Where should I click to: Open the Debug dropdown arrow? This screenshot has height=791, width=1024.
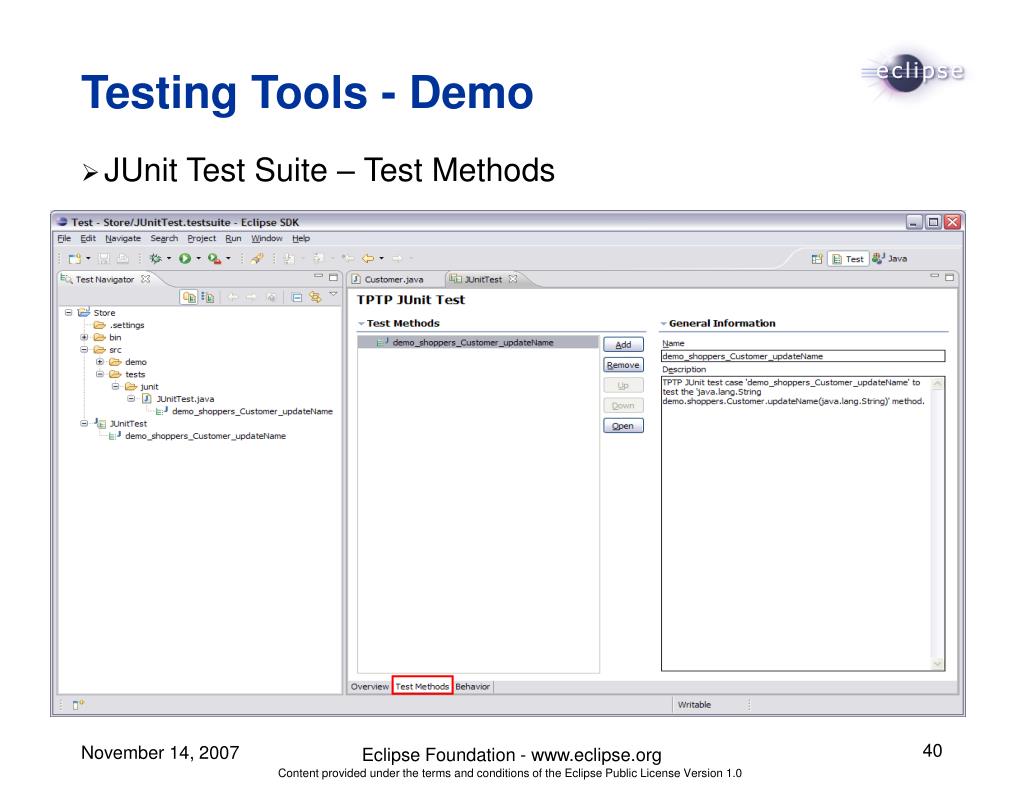pos(168,259)
